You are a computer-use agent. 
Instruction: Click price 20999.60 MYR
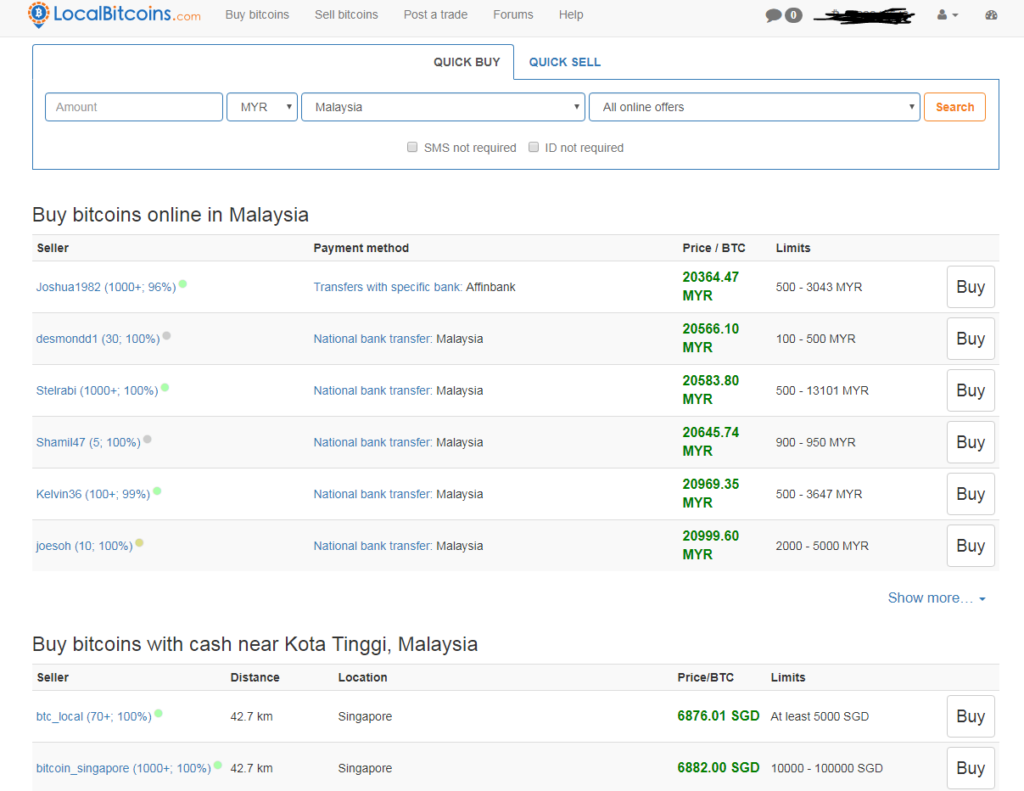tap(711, 545)
